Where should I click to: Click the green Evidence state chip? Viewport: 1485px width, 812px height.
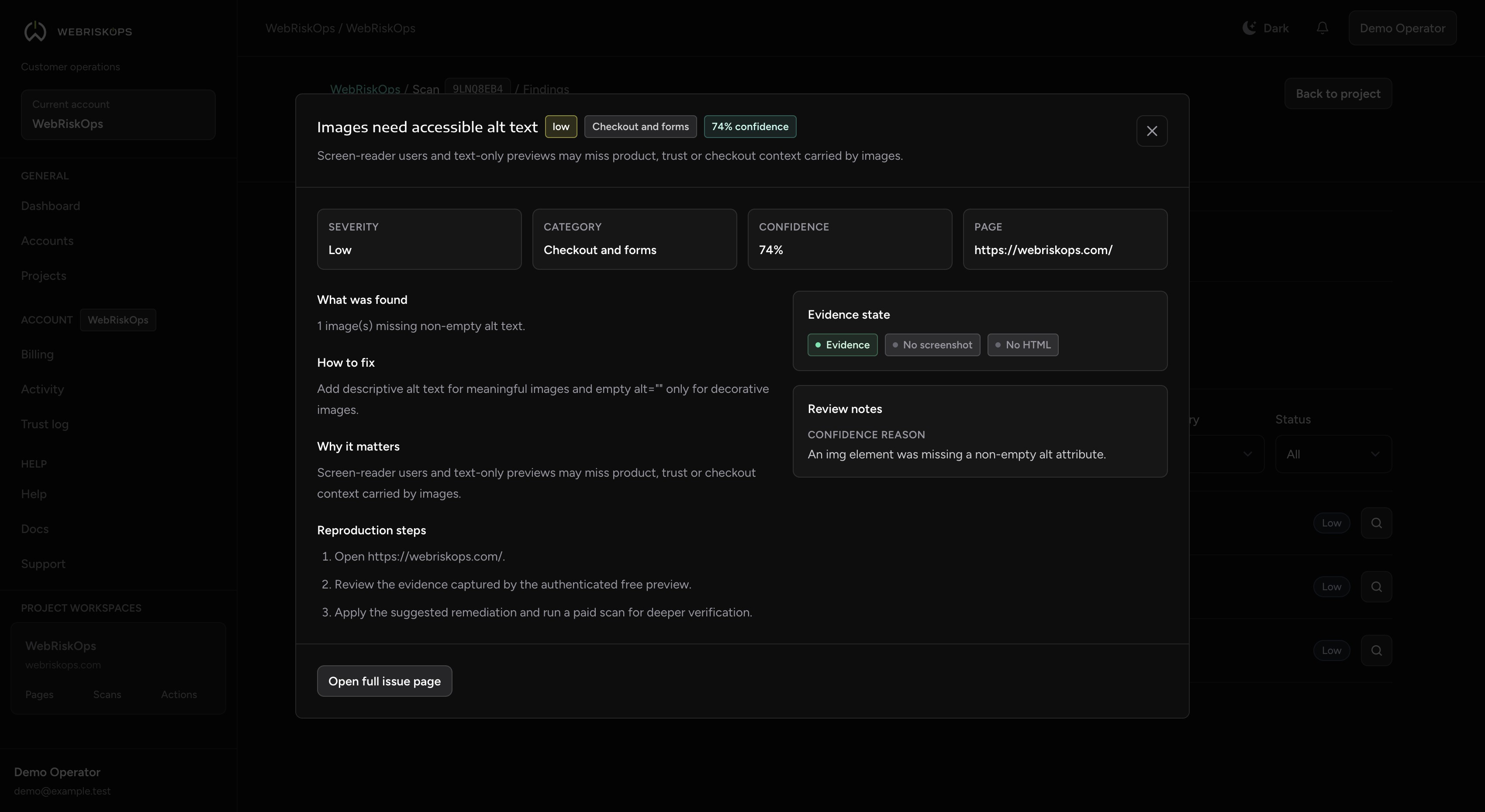(842, 344)
